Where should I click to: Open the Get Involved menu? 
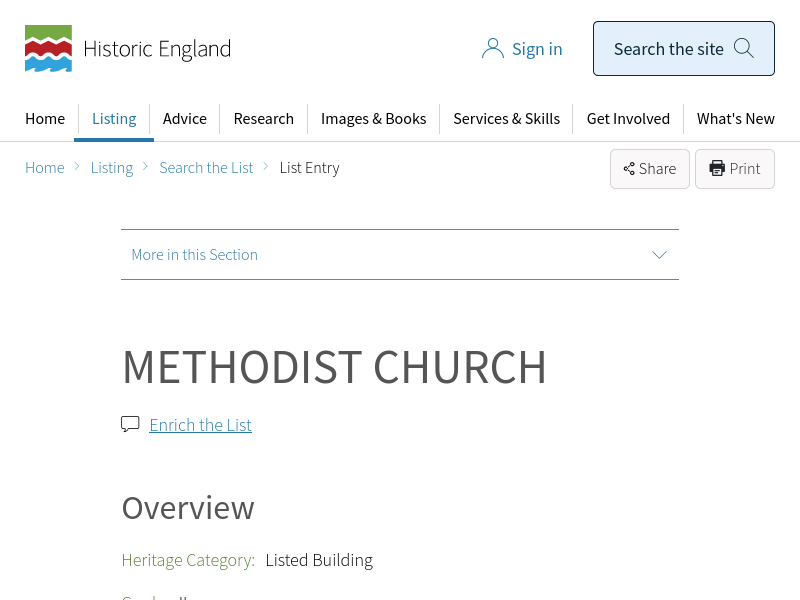[628, 118]
